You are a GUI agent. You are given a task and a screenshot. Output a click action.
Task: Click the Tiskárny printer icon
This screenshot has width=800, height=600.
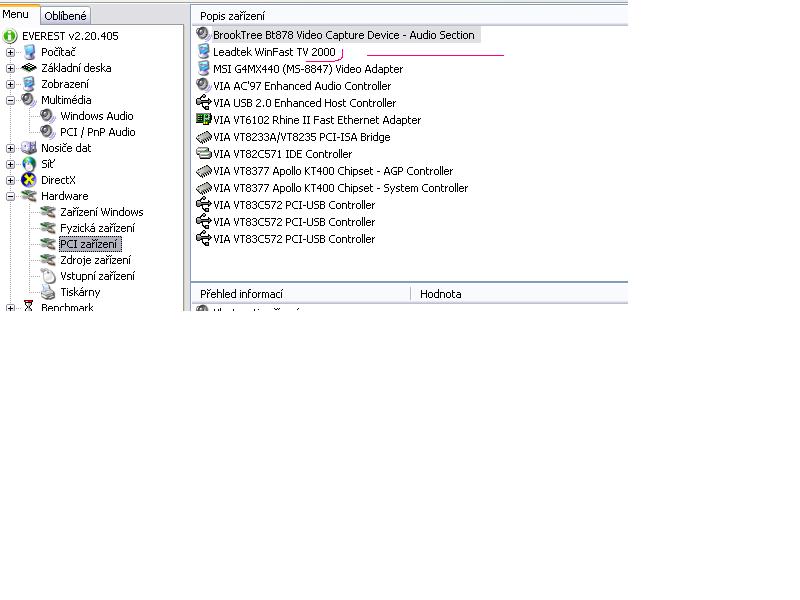[48, 292]
